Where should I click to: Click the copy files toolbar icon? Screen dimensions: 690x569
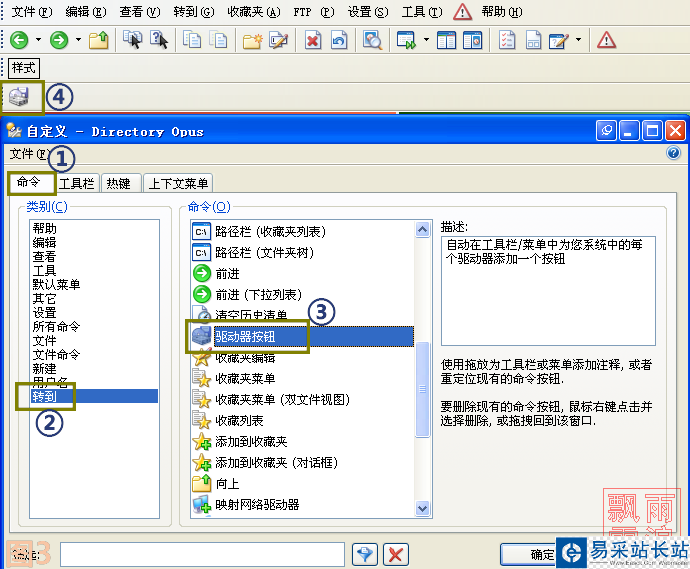tap(192, 40)
